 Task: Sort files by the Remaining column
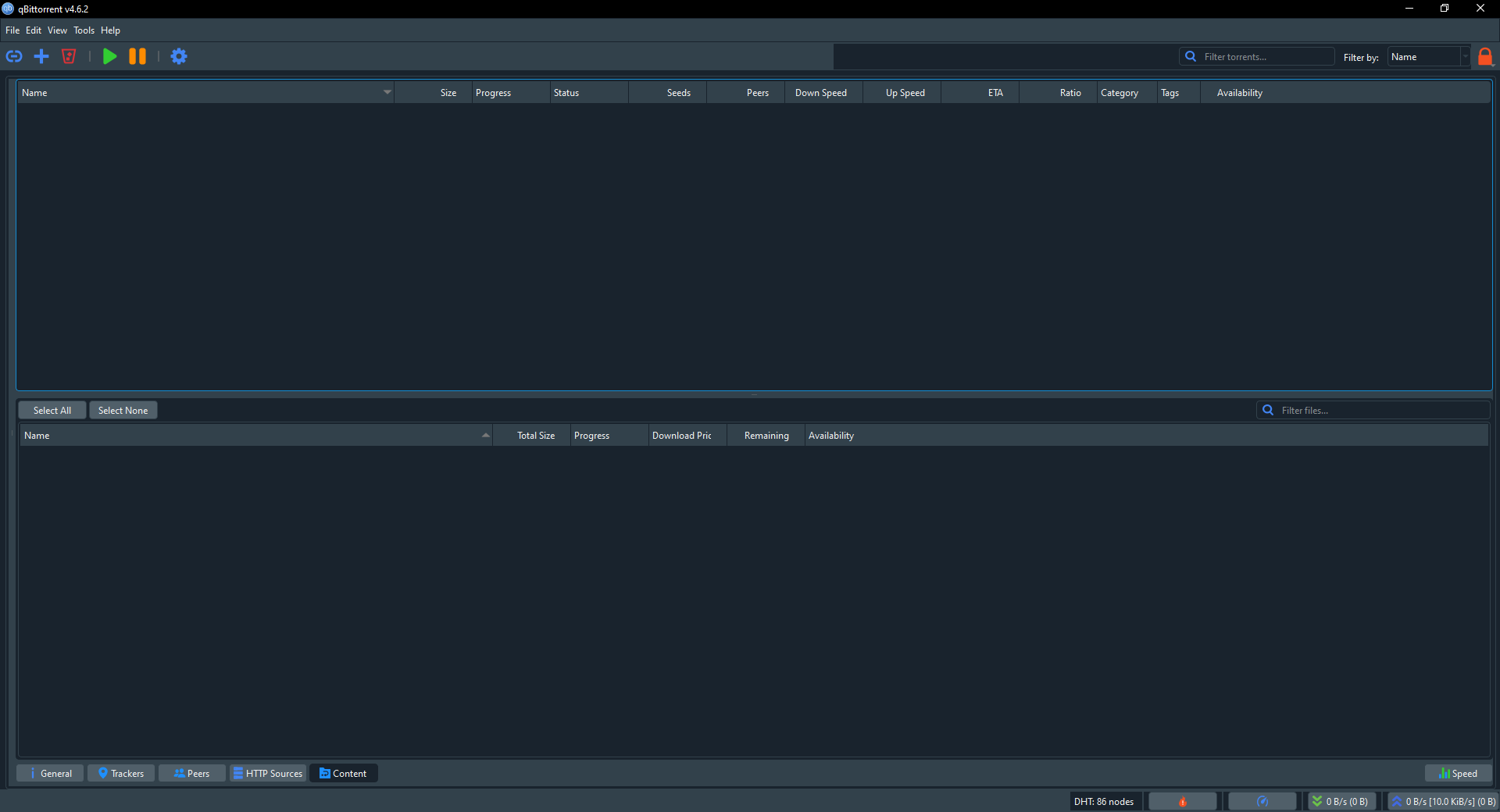click(766, 435)
